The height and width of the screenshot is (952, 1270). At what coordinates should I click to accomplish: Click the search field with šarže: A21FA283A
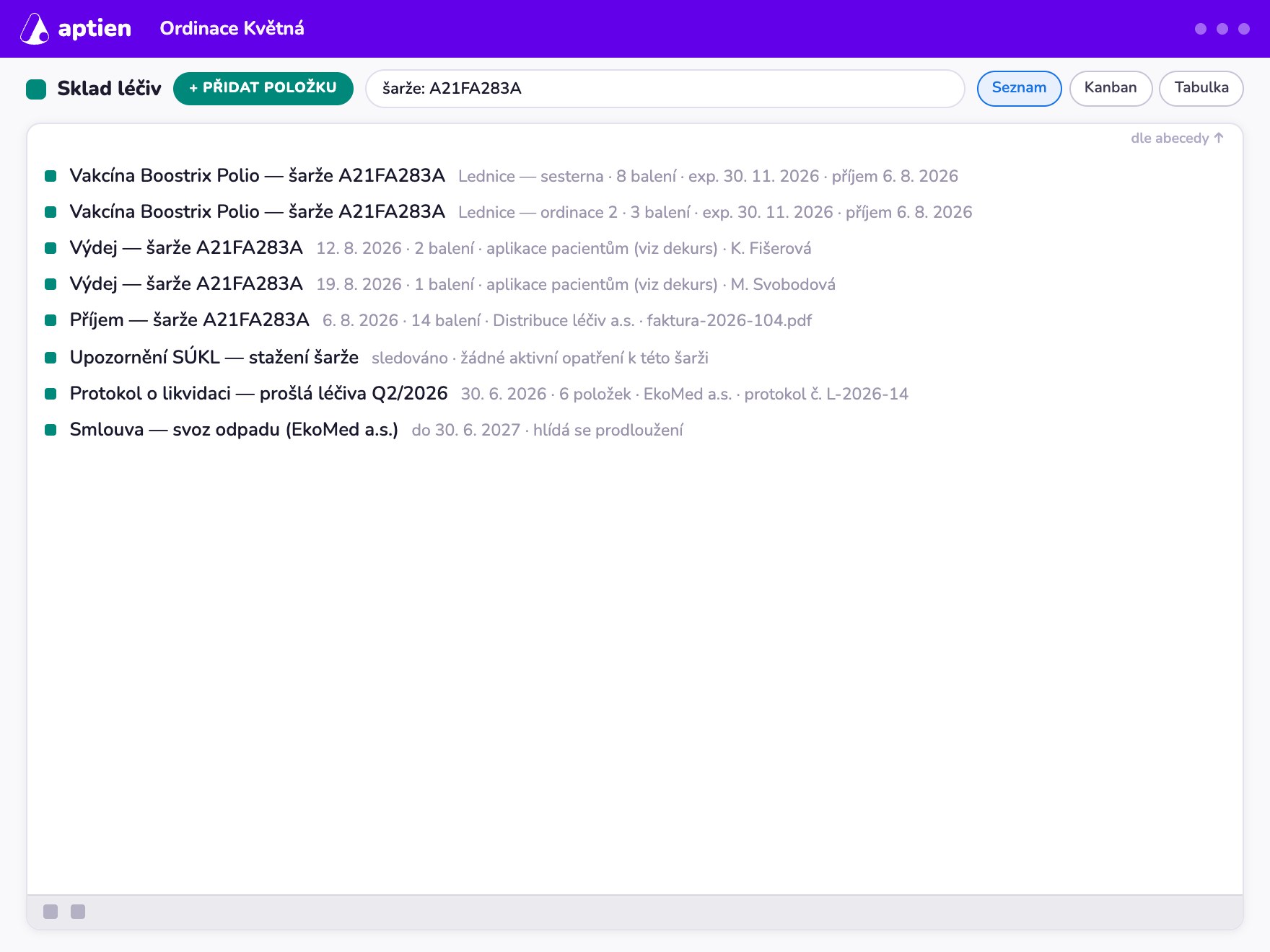(665, 88)
